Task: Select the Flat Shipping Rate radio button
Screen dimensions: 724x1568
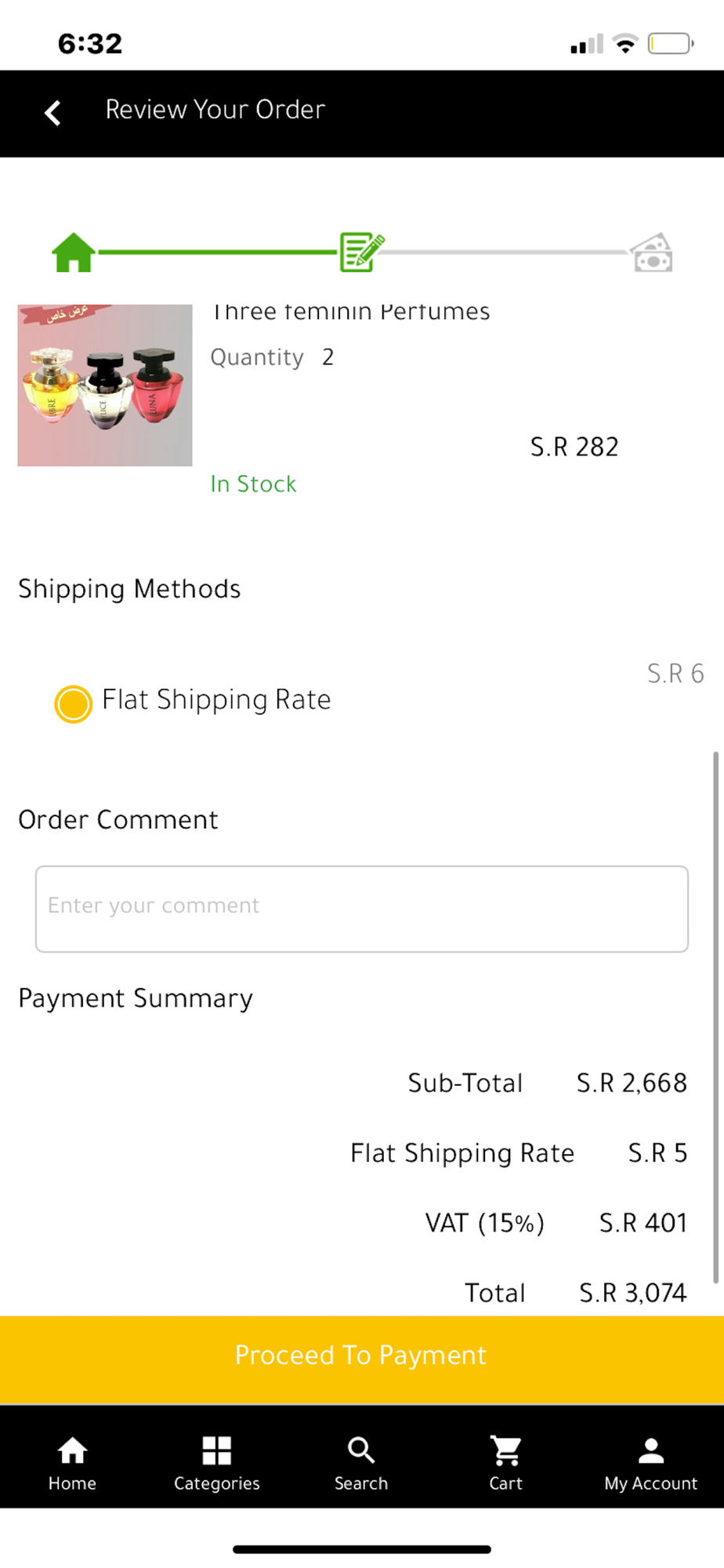Action: pos(74,703)
